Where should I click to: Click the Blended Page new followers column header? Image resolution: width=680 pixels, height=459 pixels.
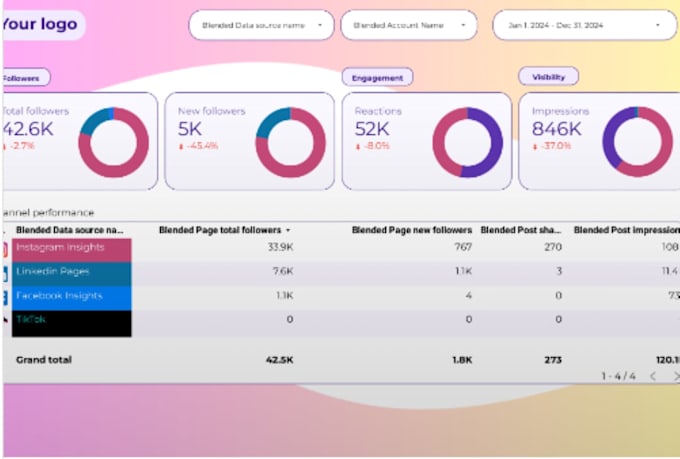pos(412,230)
